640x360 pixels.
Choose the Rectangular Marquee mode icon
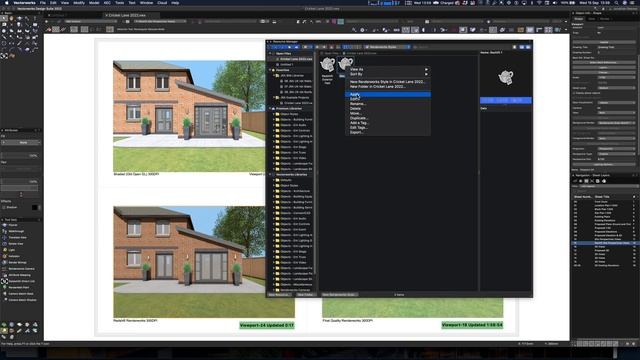pyautogui.click(x=56, y=29)
